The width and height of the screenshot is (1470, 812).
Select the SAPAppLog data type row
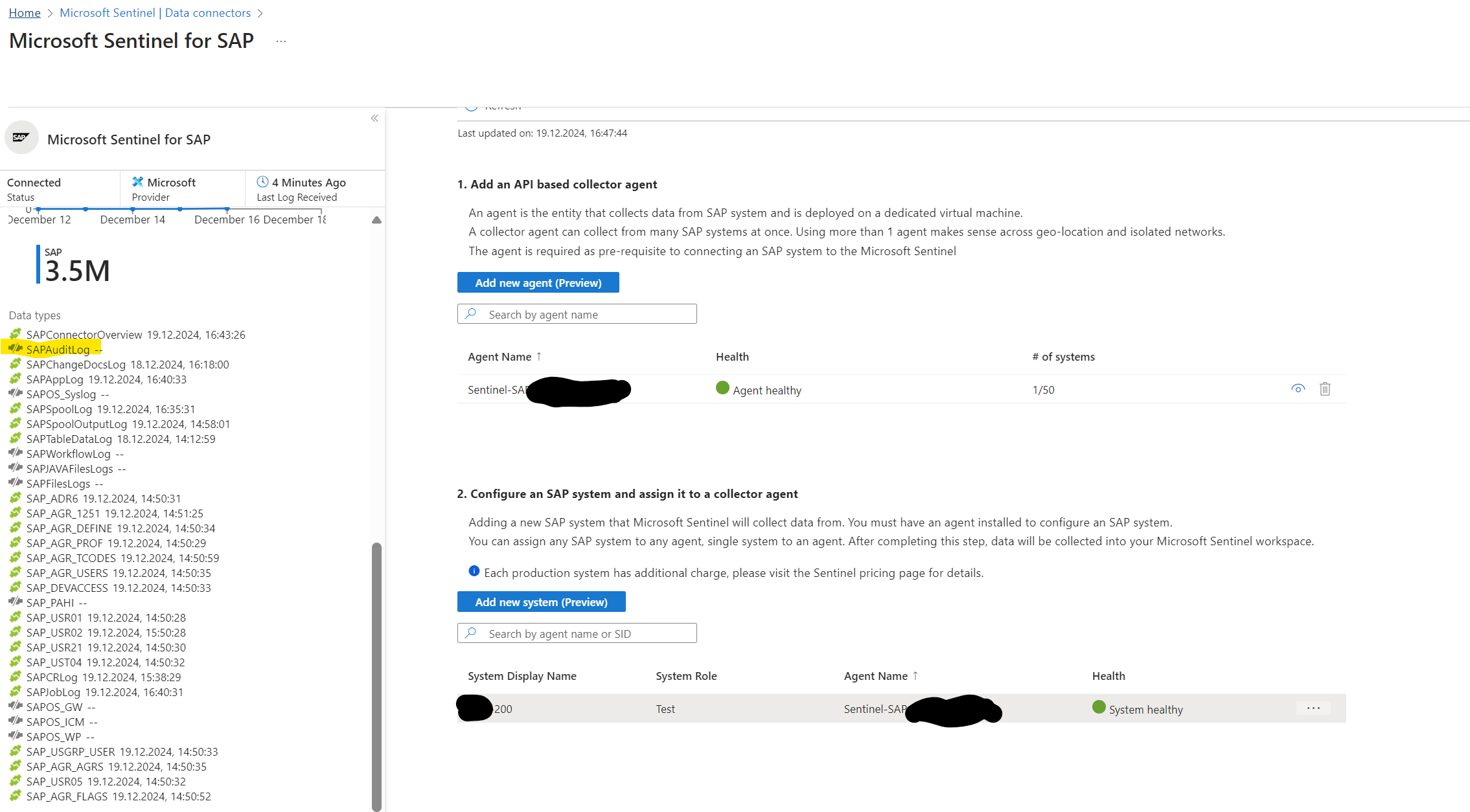pyautogui.click(x=98, y=379)
